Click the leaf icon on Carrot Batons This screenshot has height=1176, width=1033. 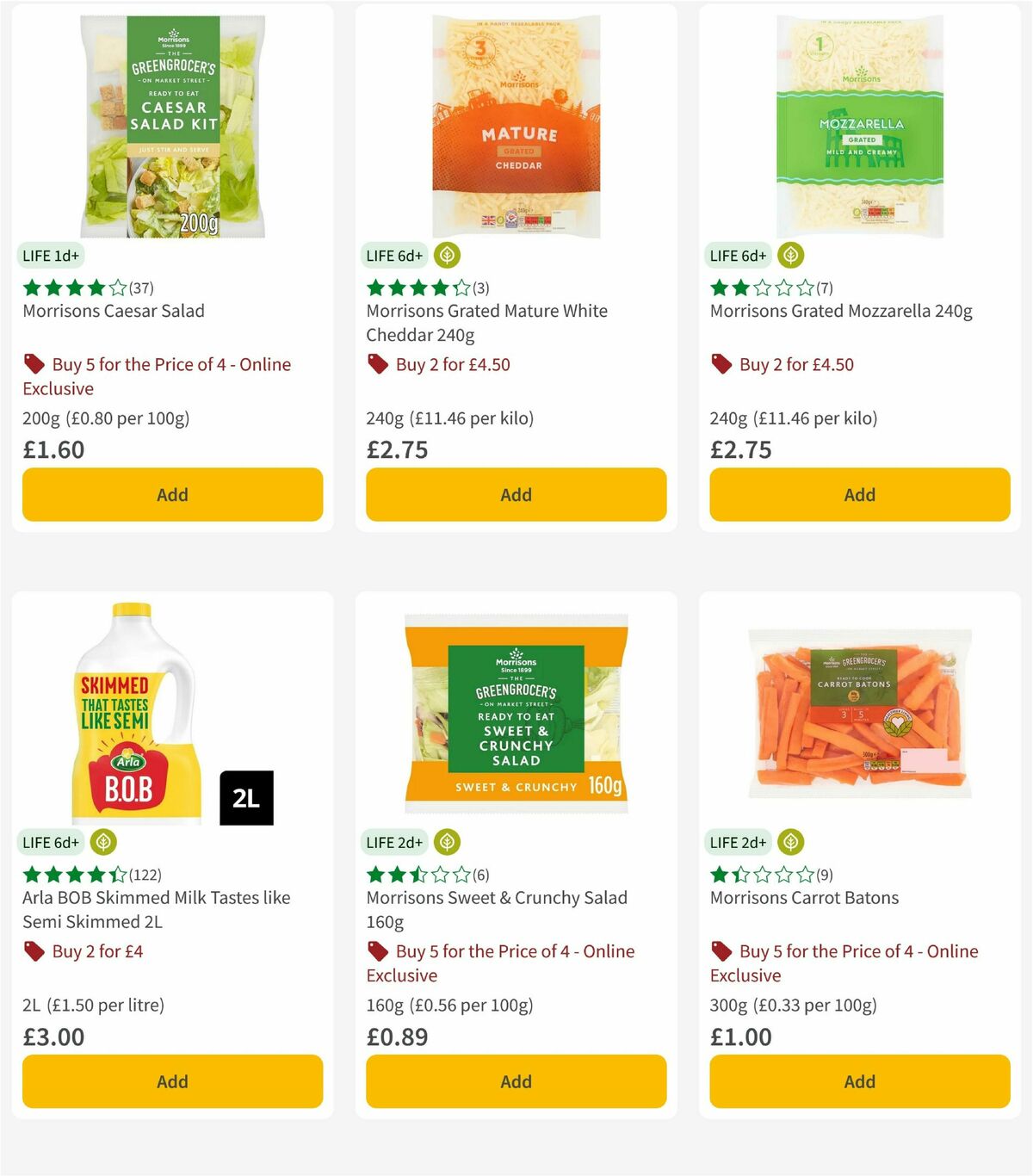tap(789, 842)
